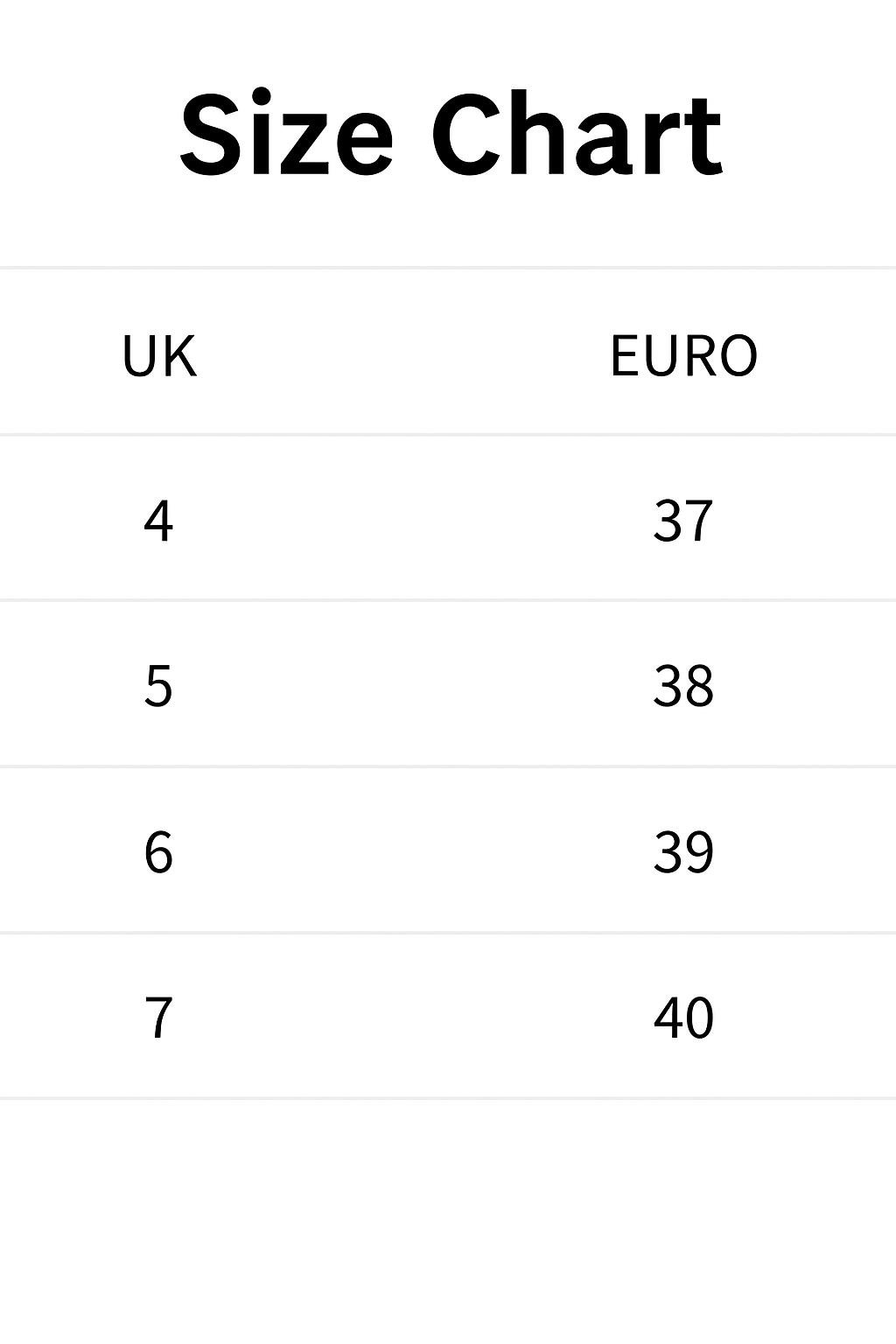Click the divider line above the UK header
Viewport: 896px width, 1344px height.
point(448,268)
